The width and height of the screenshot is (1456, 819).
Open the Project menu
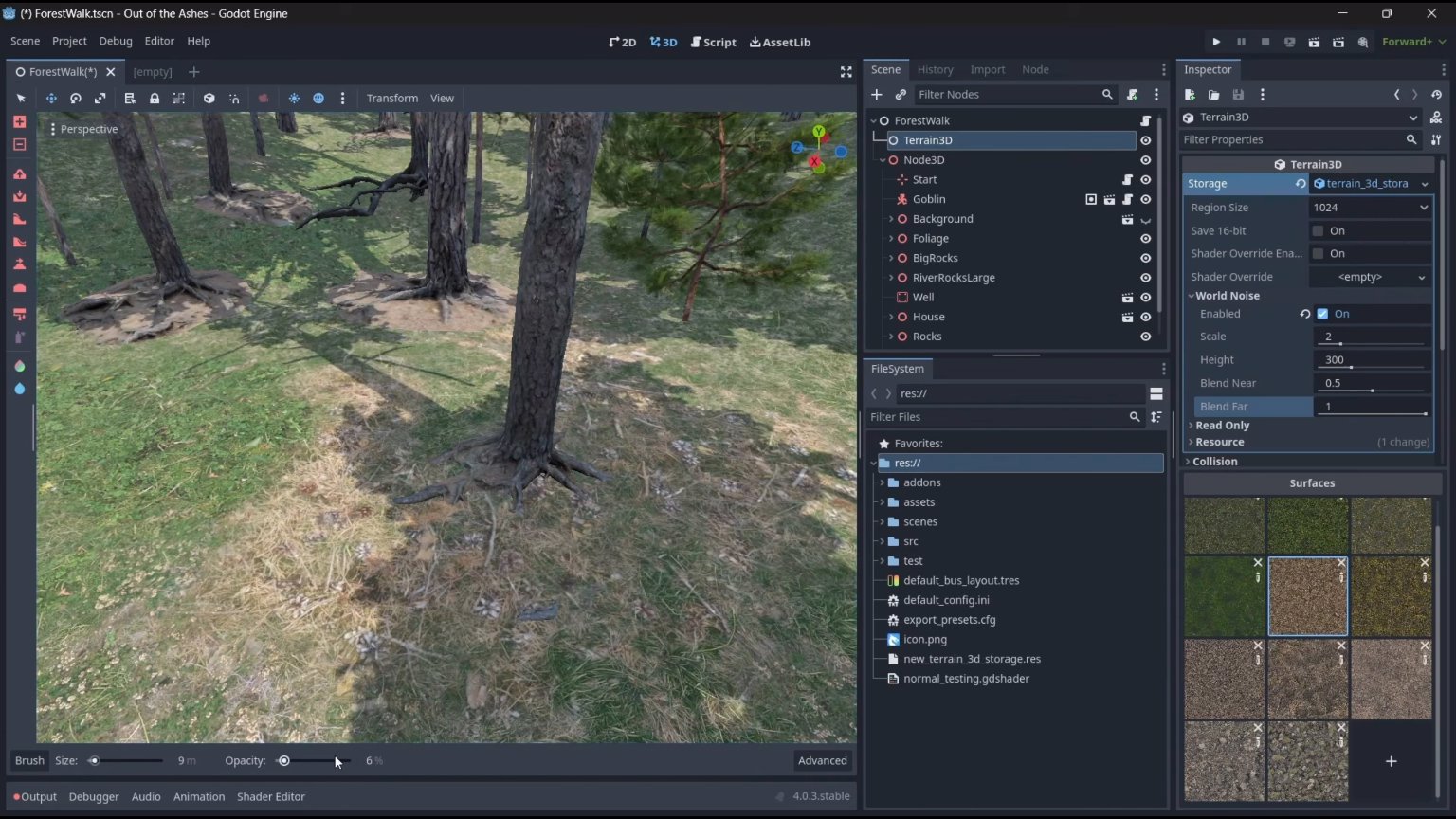click(69, 41)
